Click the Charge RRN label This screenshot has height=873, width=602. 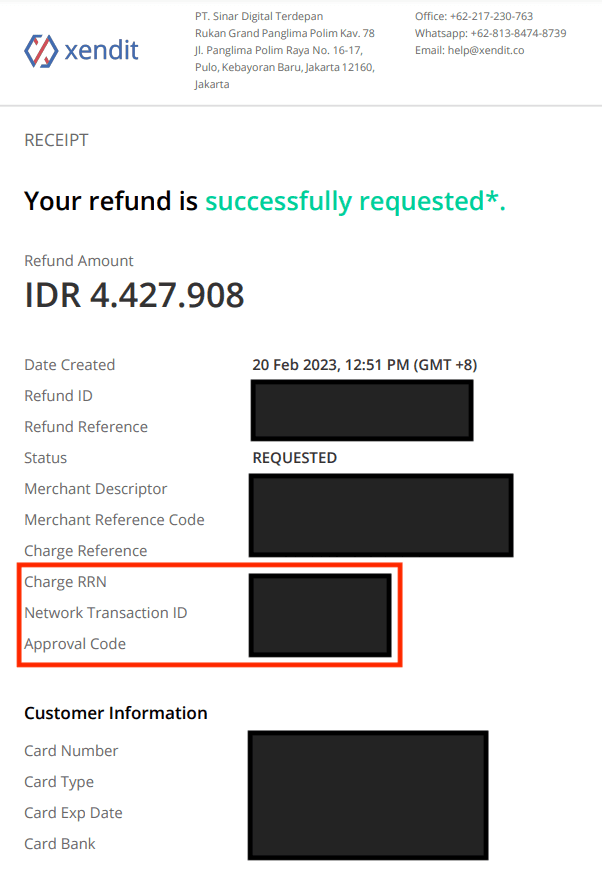(65, 582)
